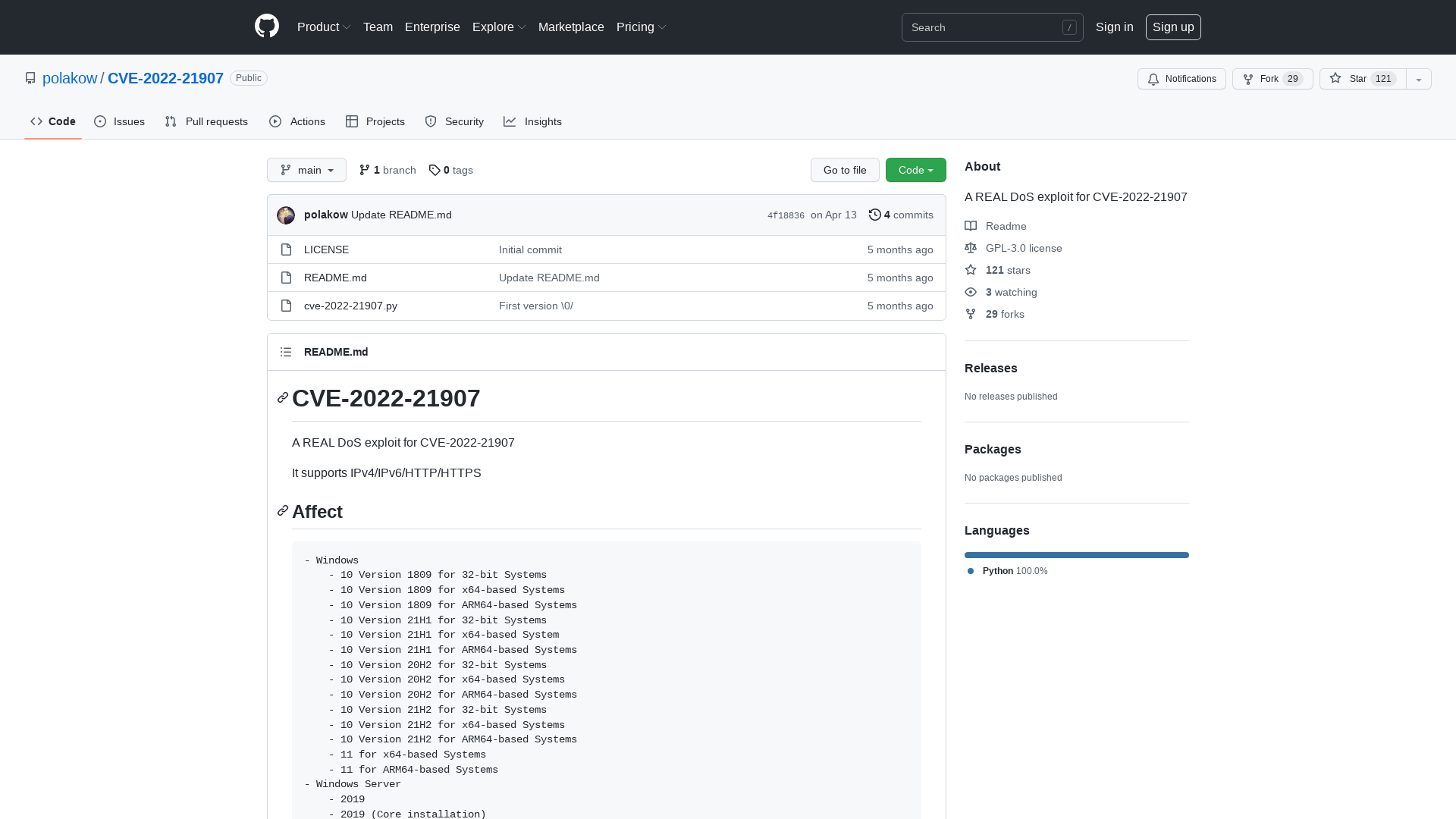Open the Pull requests tab

206,121
